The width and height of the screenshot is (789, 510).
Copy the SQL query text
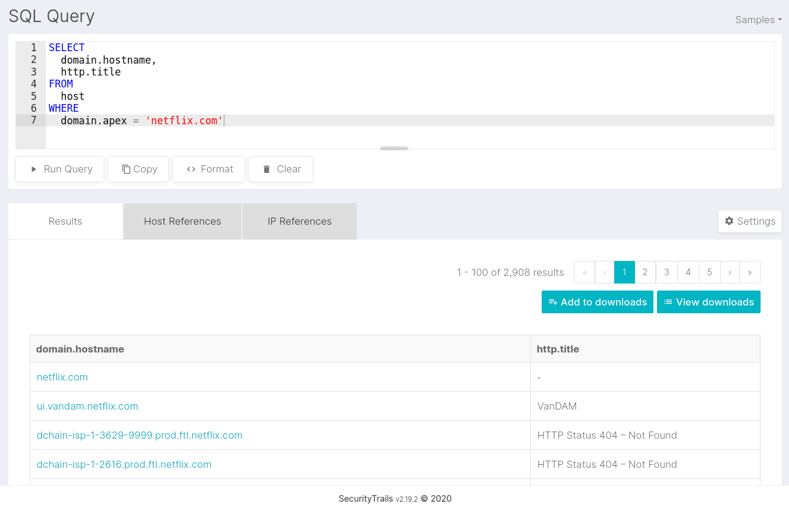[x=138, y=169]
